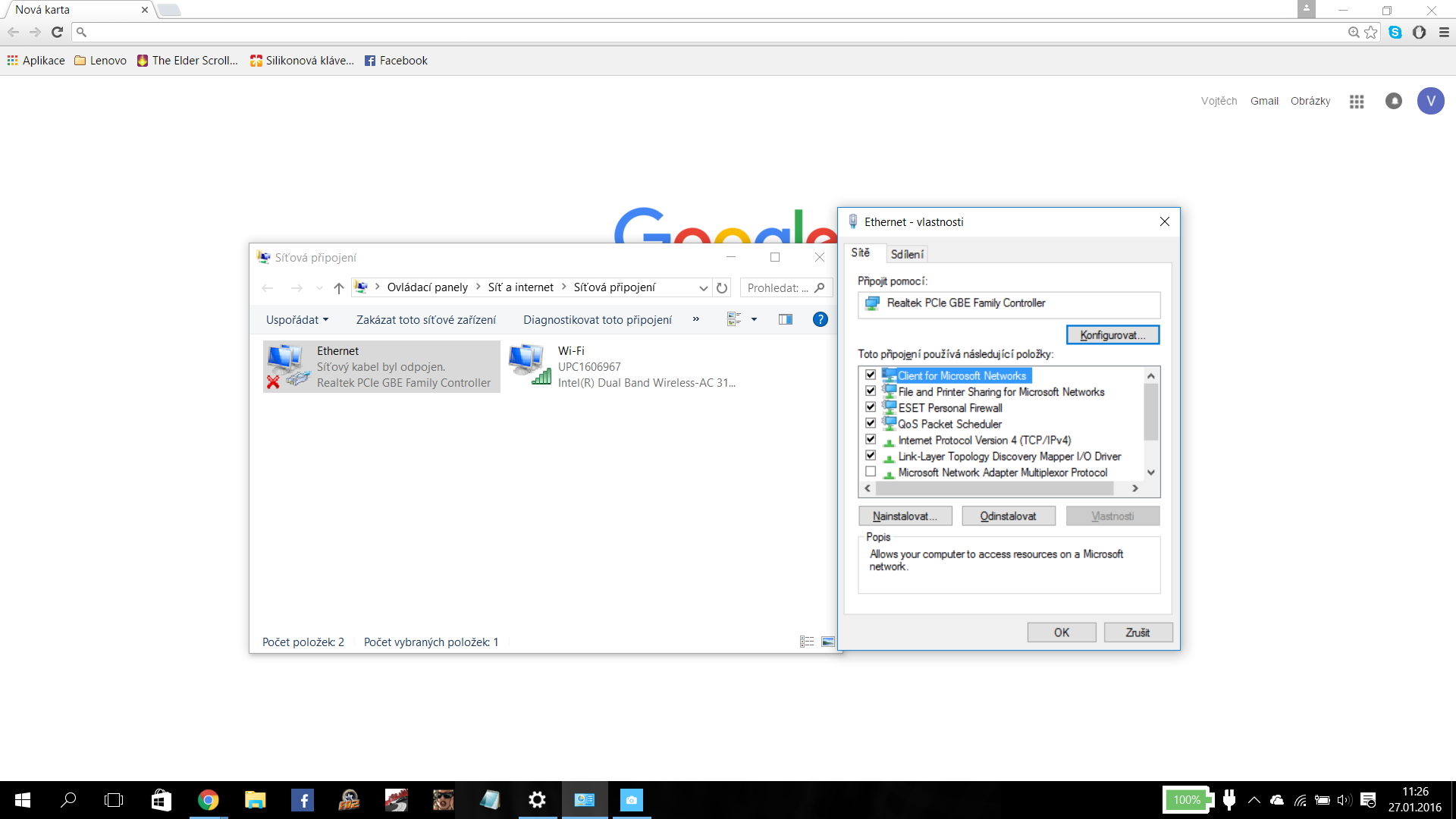
Task: Click the help question mark icon
Action: pos(820,319)
